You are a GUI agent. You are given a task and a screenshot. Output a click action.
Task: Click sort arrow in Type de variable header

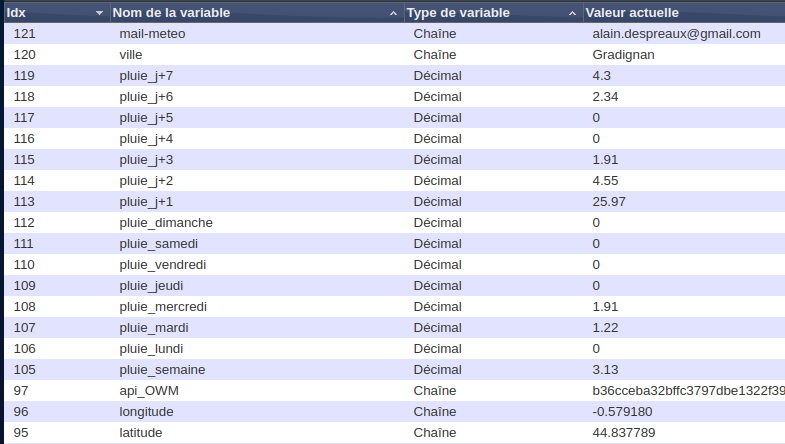coord(572,14)
